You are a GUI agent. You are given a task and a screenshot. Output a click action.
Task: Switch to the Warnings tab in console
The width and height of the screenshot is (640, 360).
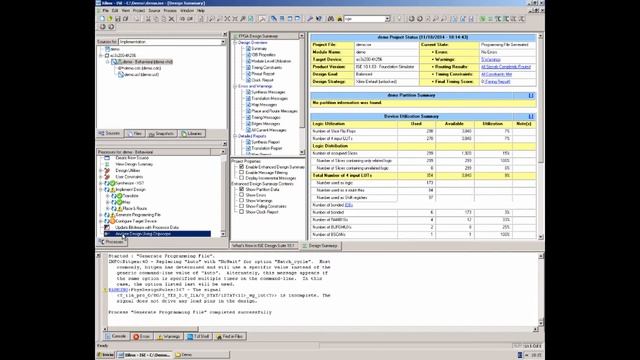(169, 336)
